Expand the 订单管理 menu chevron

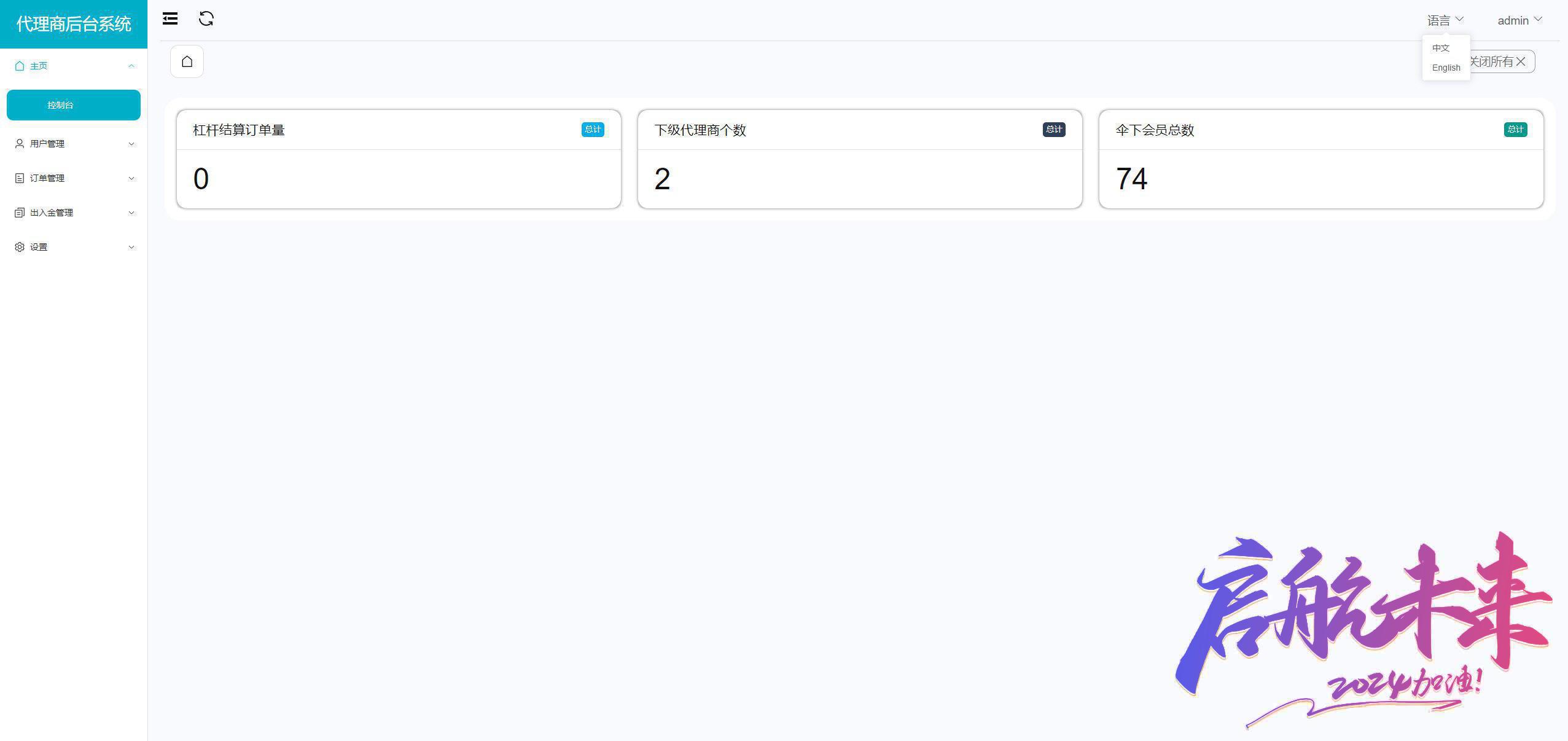click(x=131, y=178)
